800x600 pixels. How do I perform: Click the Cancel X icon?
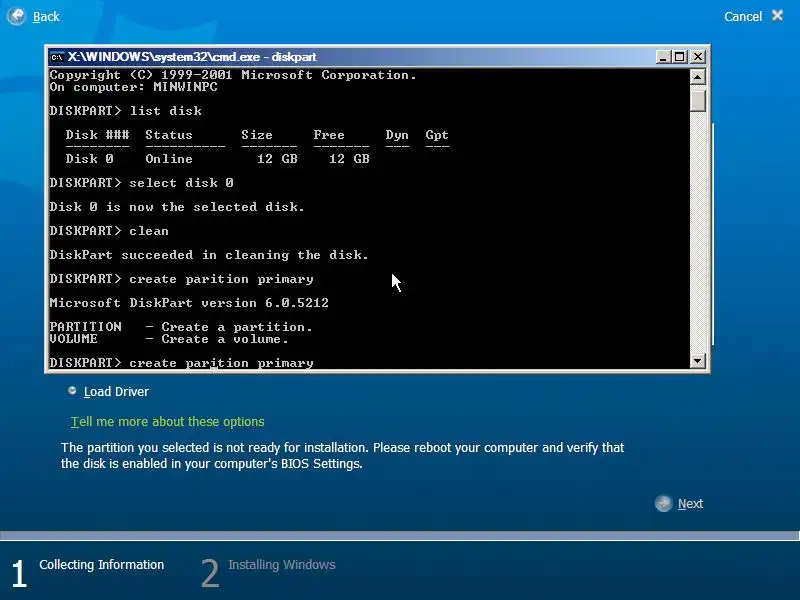(x=778, y=15)
